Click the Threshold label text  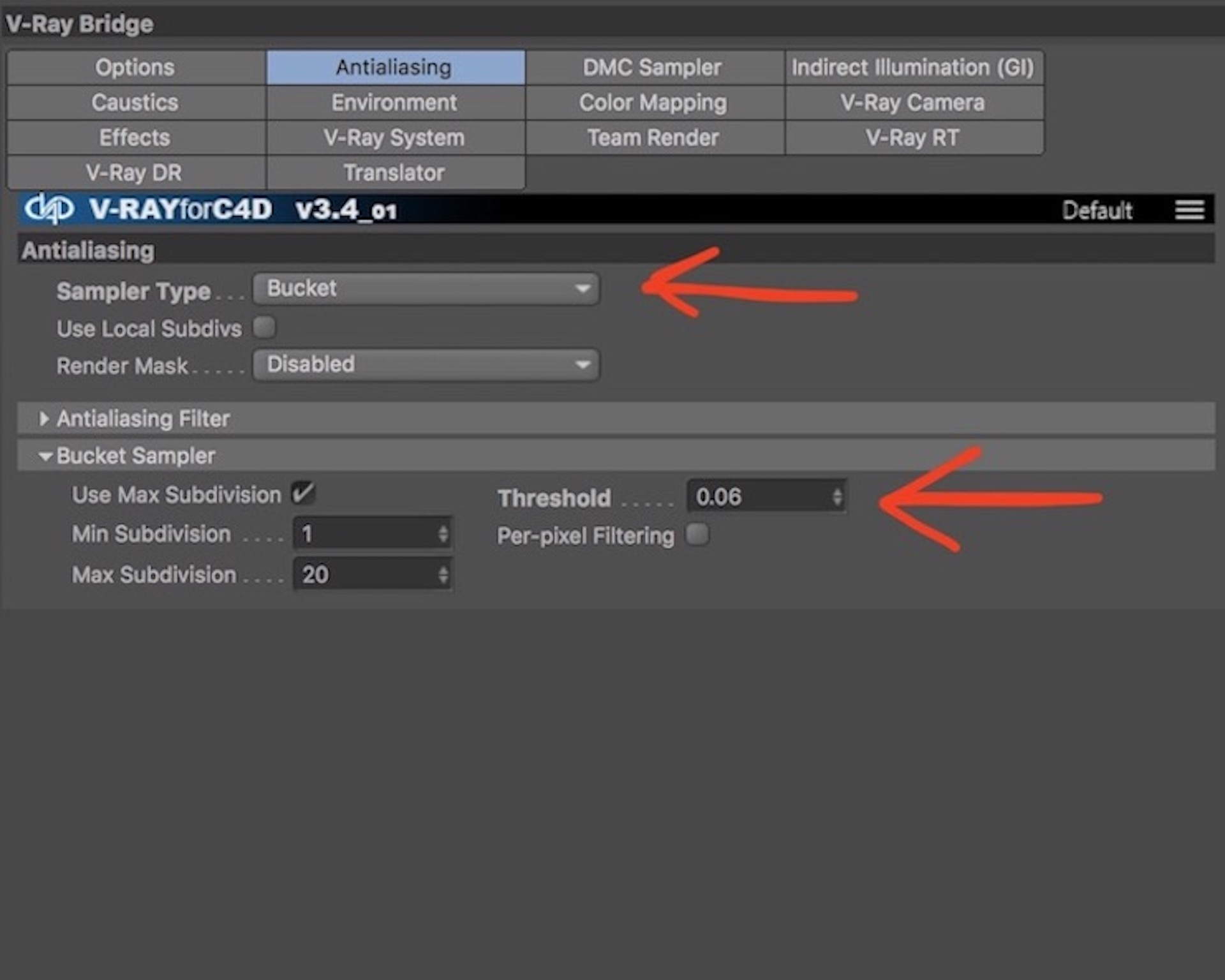554,498
